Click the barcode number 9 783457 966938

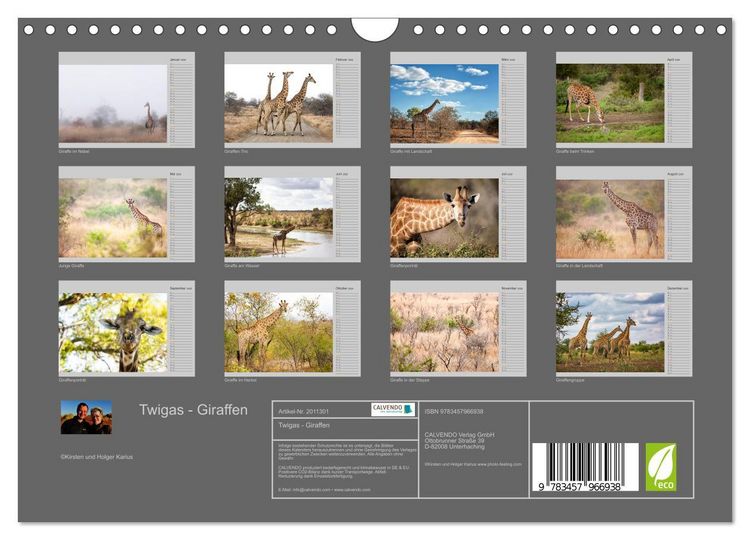[579, 486]
